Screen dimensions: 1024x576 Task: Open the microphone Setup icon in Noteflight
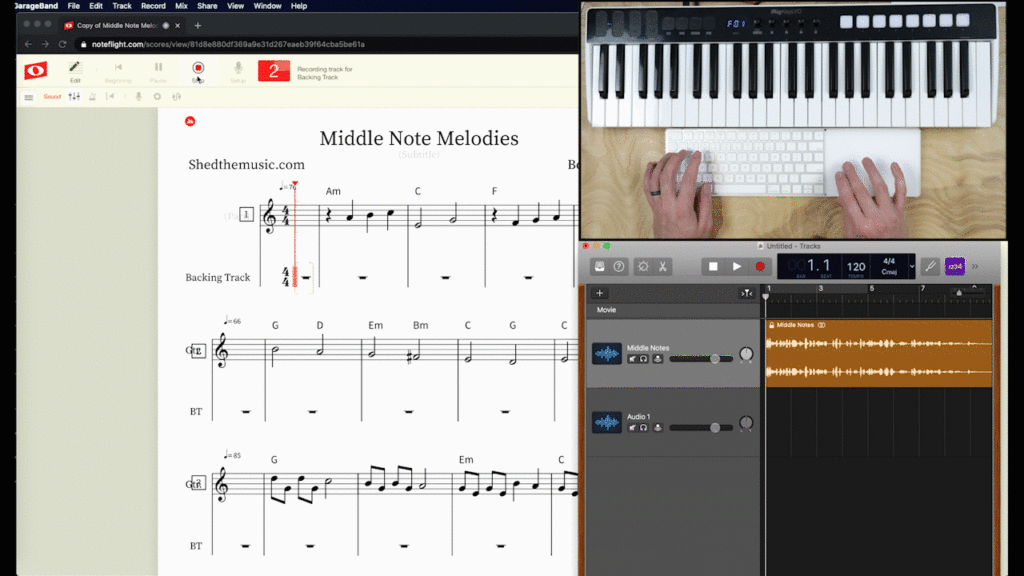point(238,68)
